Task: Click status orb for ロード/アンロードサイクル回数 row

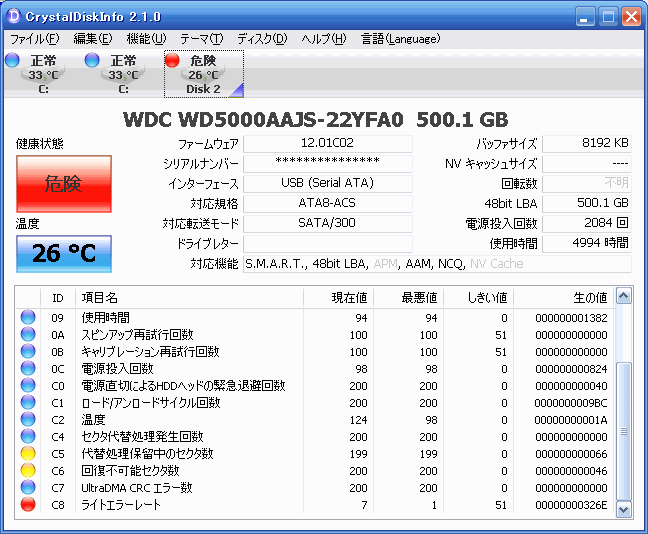Action: point(28,402)
